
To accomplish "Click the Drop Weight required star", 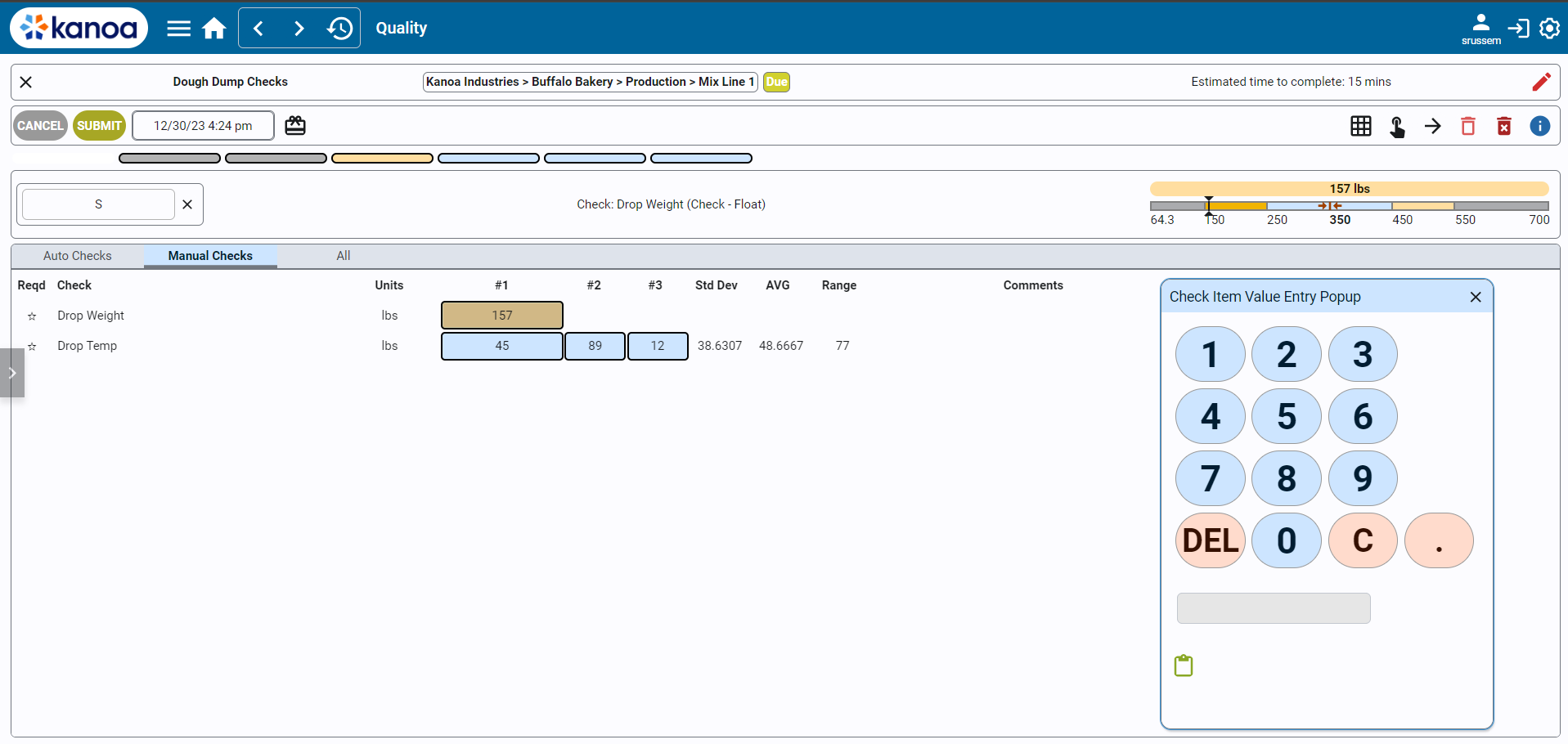I will tap(32, 316).
